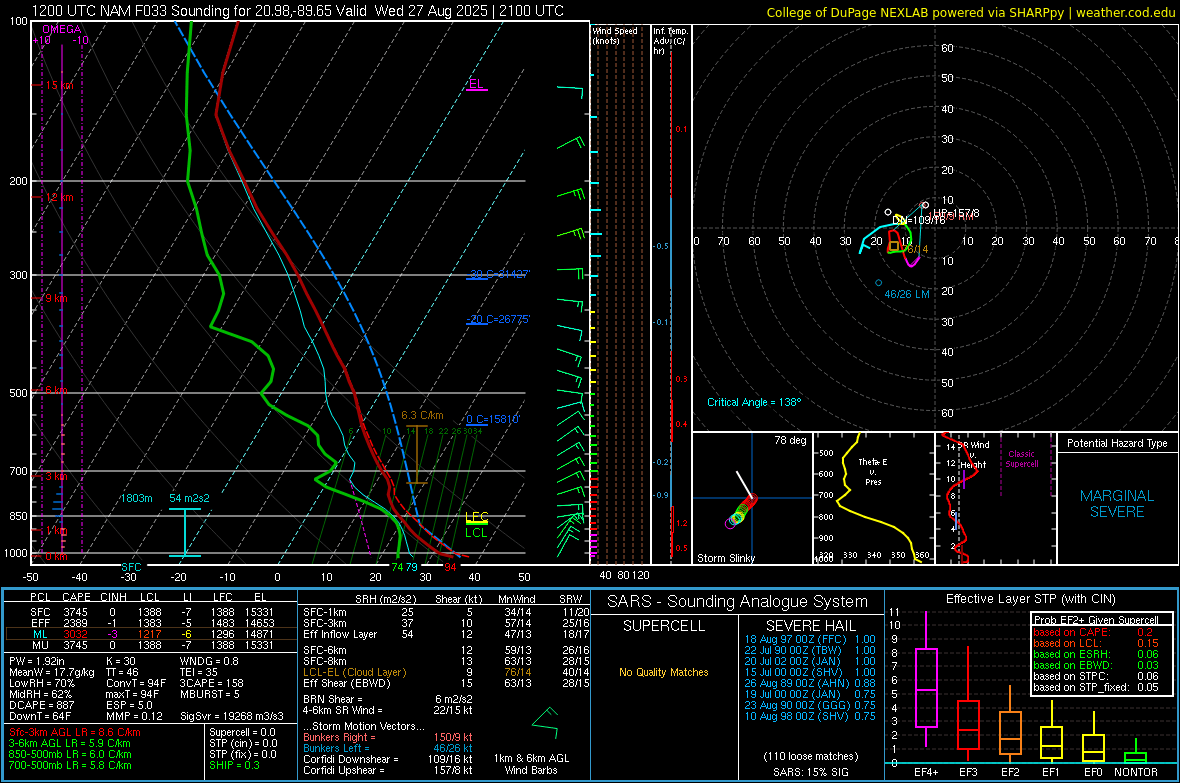Viewport: 1180px width, 783px height.
Task: Click the 'Eff Shear (EBWD)' row
Action: pos(446,684)
